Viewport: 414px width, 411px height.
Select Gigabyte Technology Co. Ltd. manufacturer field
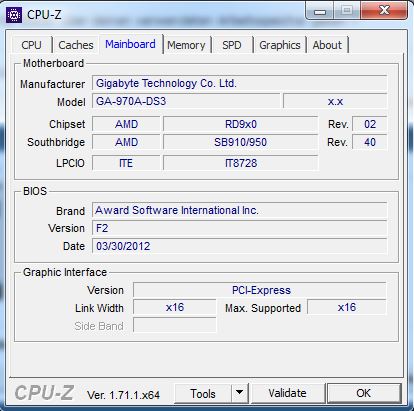click(239, 83)
